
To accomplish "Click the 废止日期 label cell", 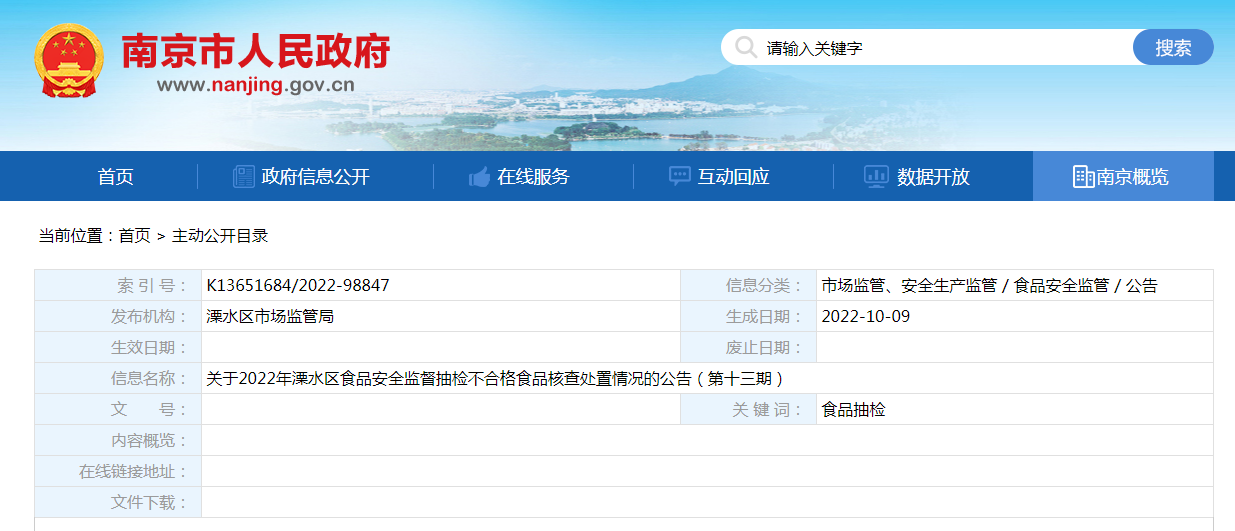I will coord(749,348).
